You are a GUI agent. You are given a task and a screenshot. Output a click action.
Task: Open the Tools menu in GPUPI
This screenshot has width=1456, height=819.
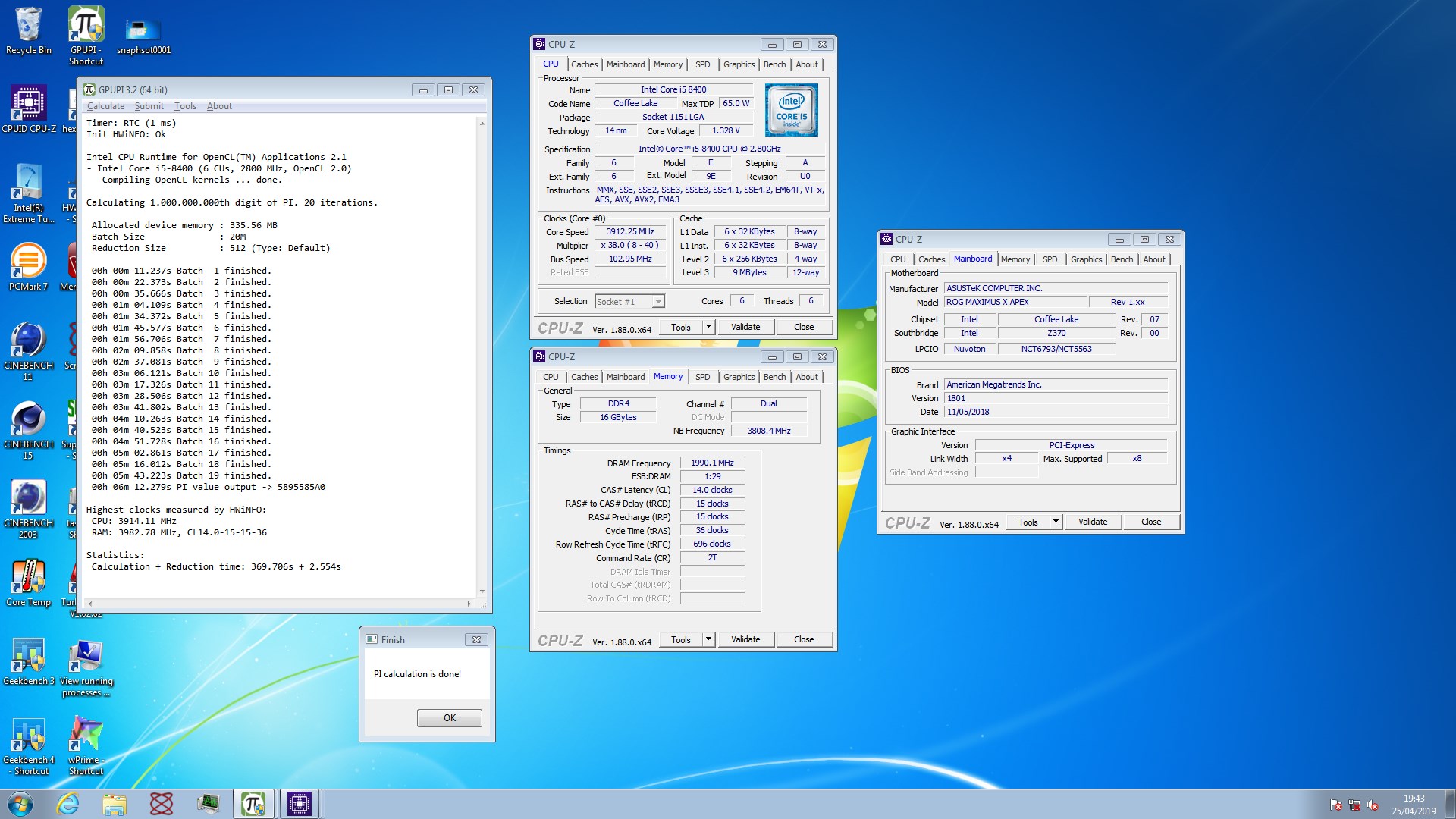[185, 106]
